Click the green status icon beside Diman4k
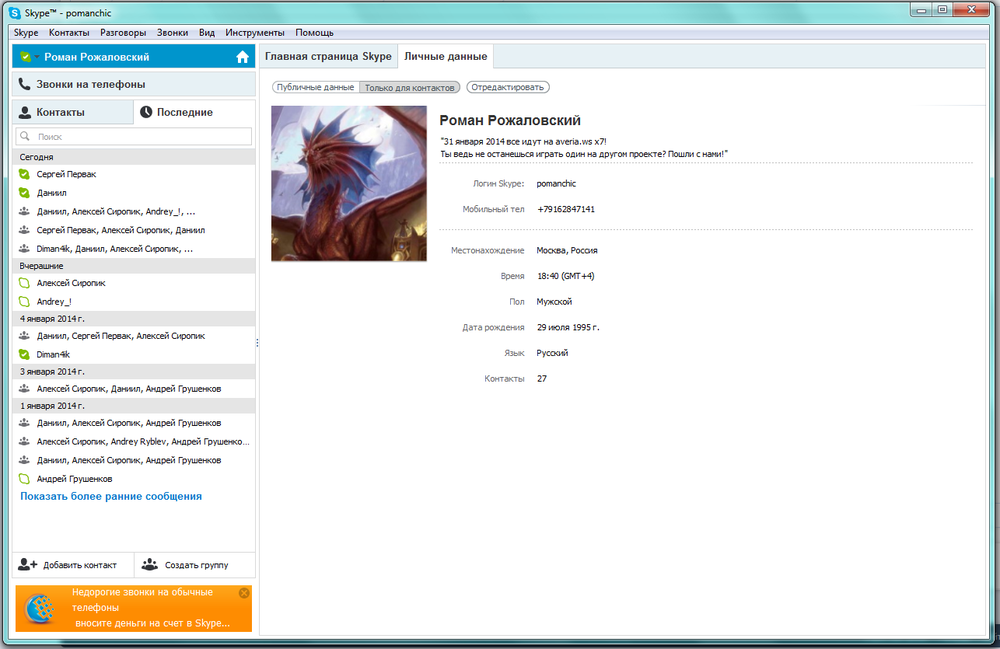The height and width of the screenshot is (649, 1000). point(24,354)
